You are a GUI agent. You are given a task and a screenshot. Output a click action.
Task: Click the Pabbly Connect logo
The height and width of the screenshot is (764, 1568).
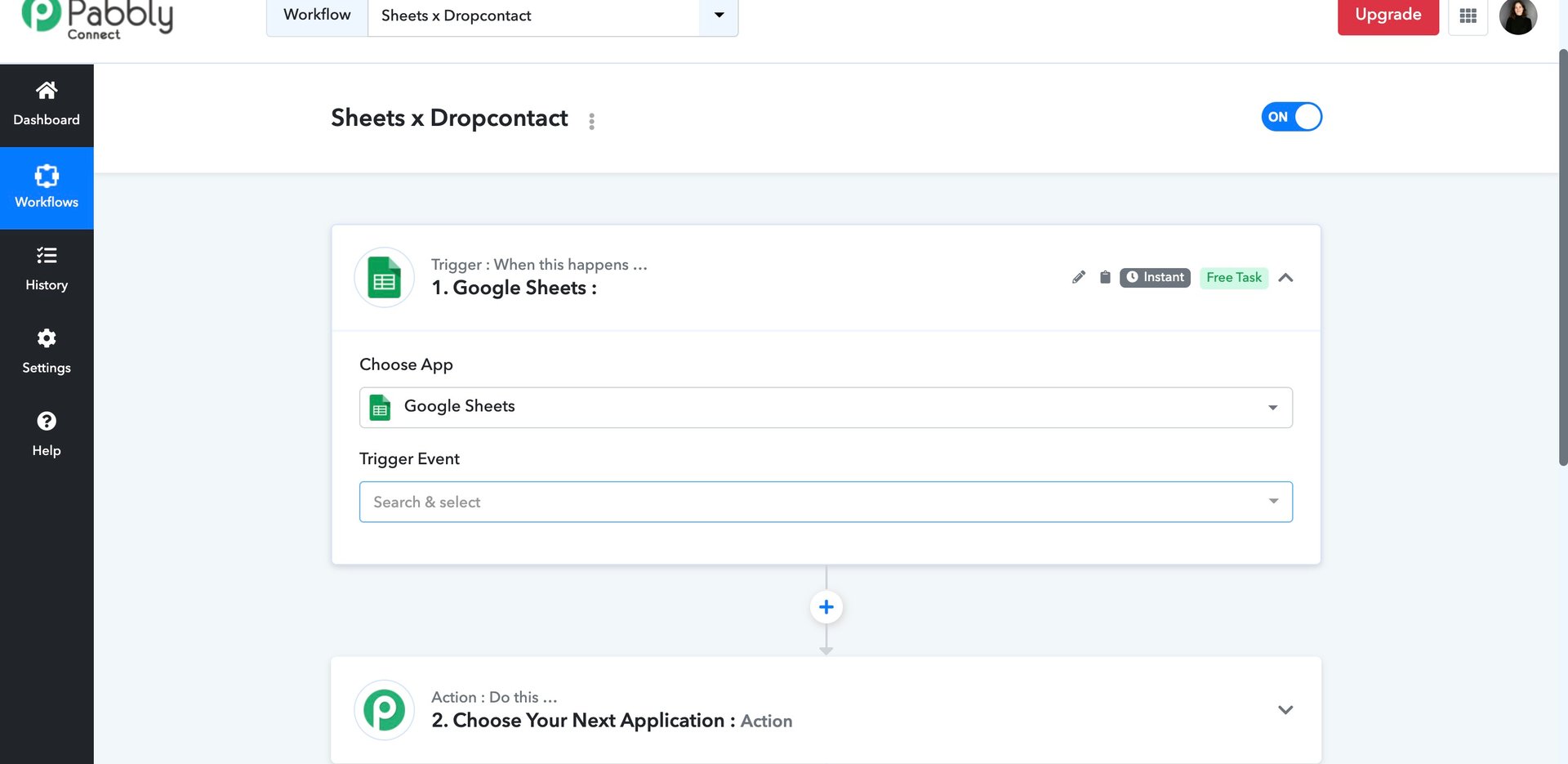(97, 18)
